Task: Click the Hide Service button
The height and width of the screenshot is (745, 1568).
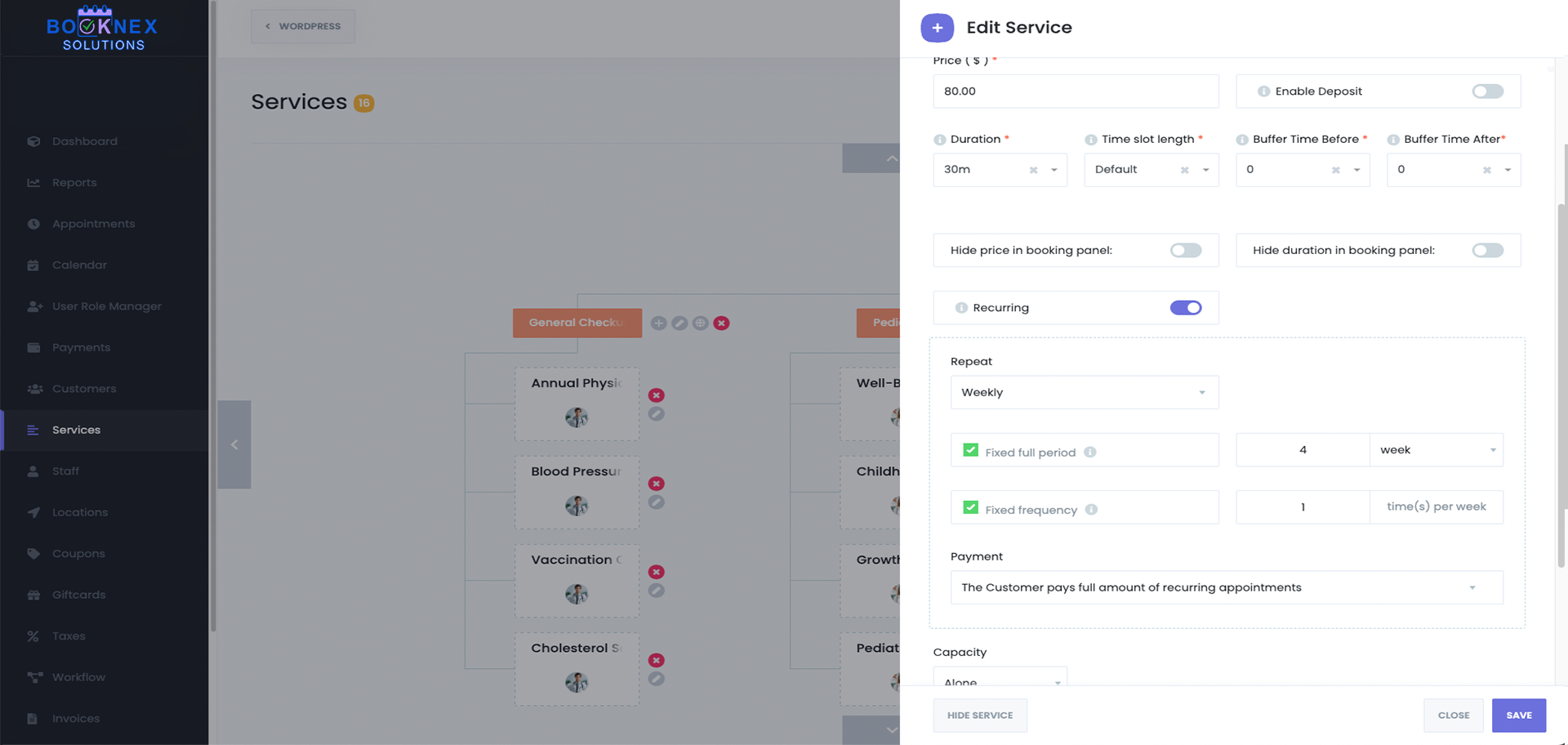Action: 979,716
